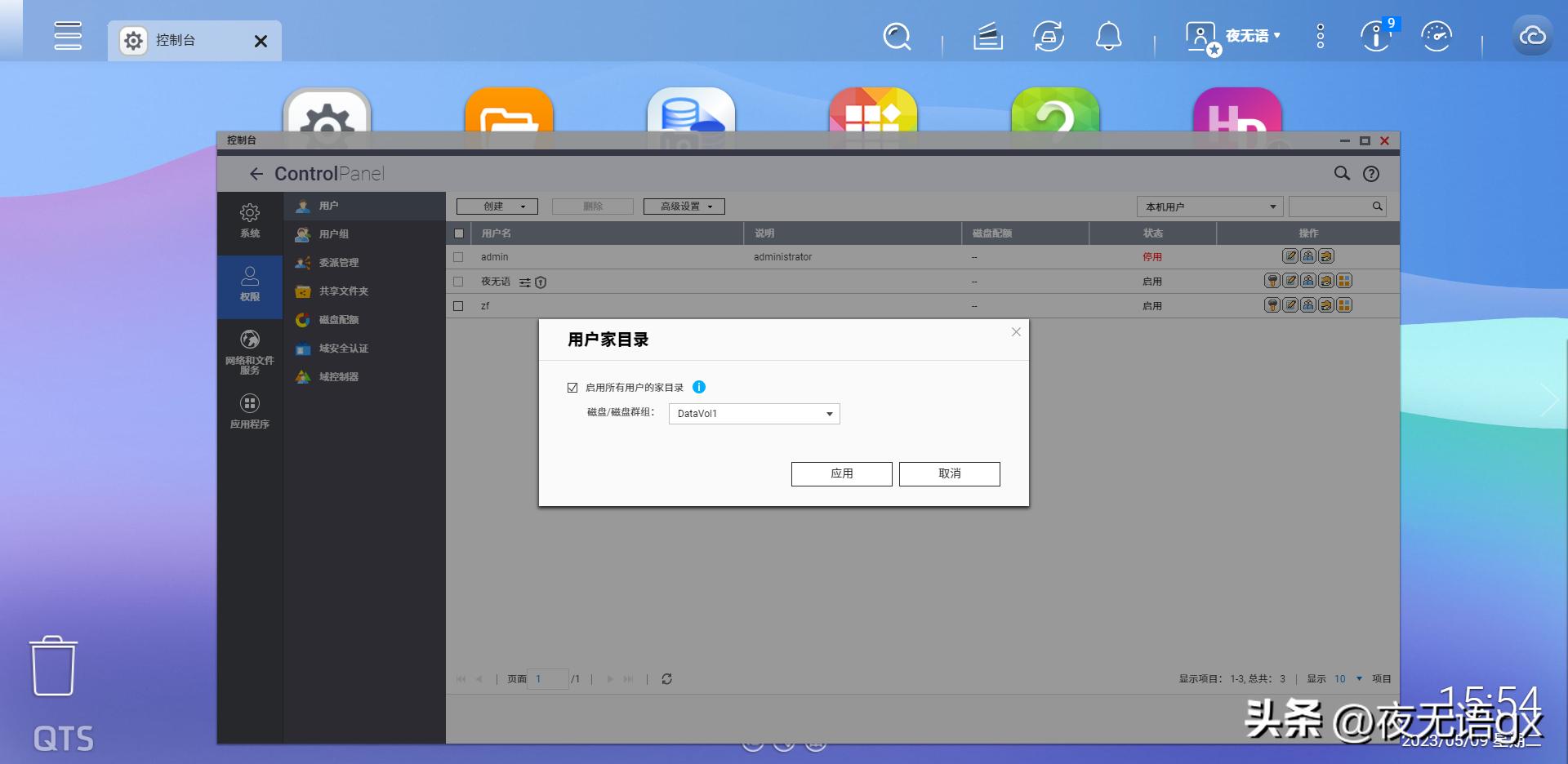This screenshot has height=764, width=1568.
Task: Click the info icon beside home directory option
Action: pos(699,387)
